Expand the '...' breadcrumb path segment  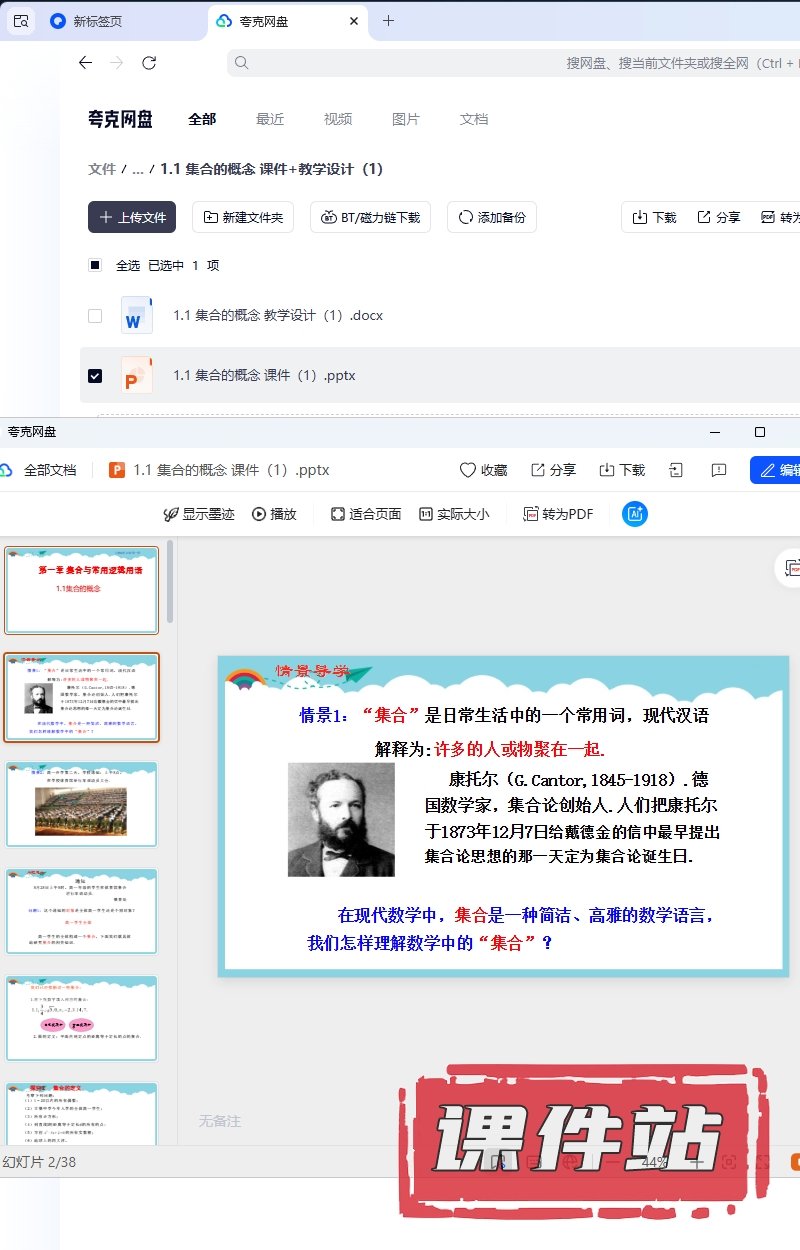tap(137, 169)
